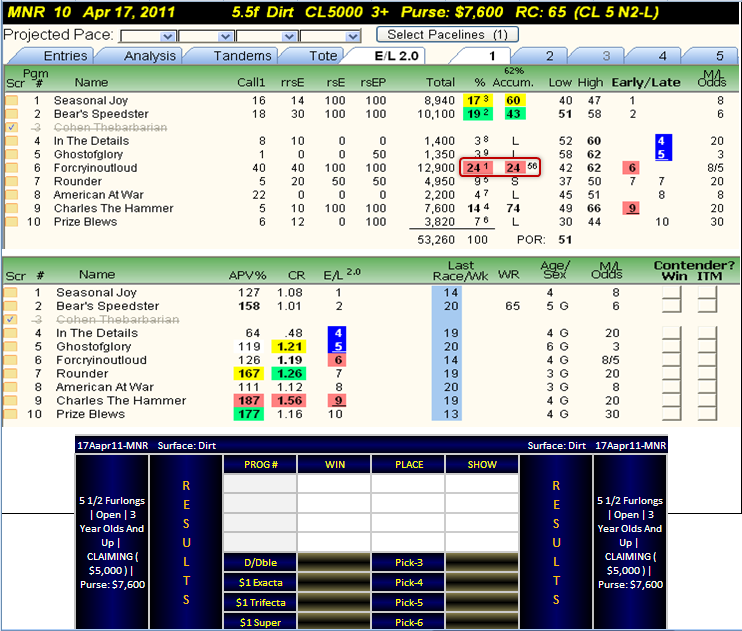Toggle scratch box for Bear's Speedster in top table
Screen dimensions: 742x631
pos(12,114)
